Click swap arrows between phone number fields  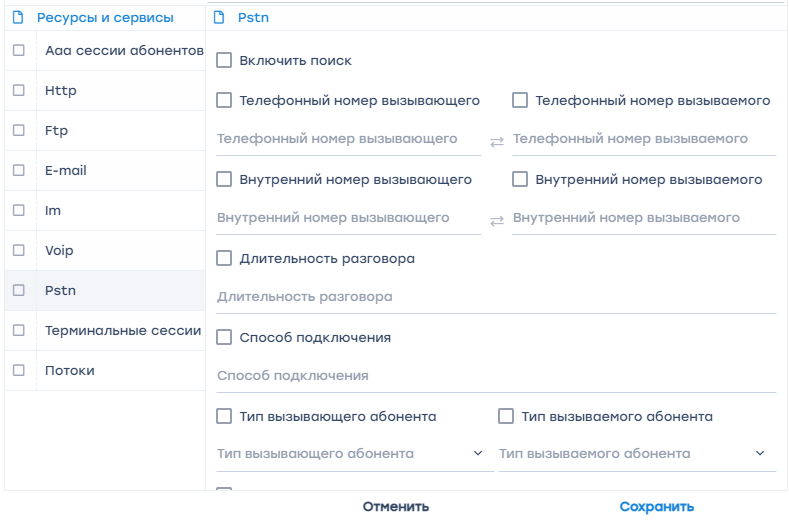(x=497, y=142)
